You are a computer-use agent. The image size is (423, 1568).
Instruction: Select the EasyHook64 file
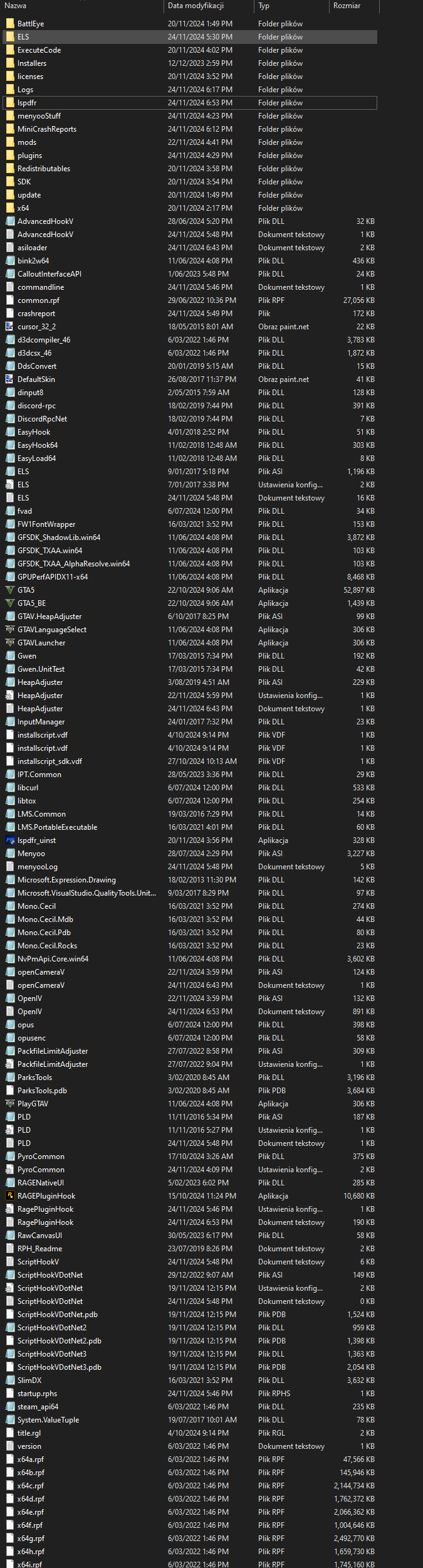coord(190,445)
